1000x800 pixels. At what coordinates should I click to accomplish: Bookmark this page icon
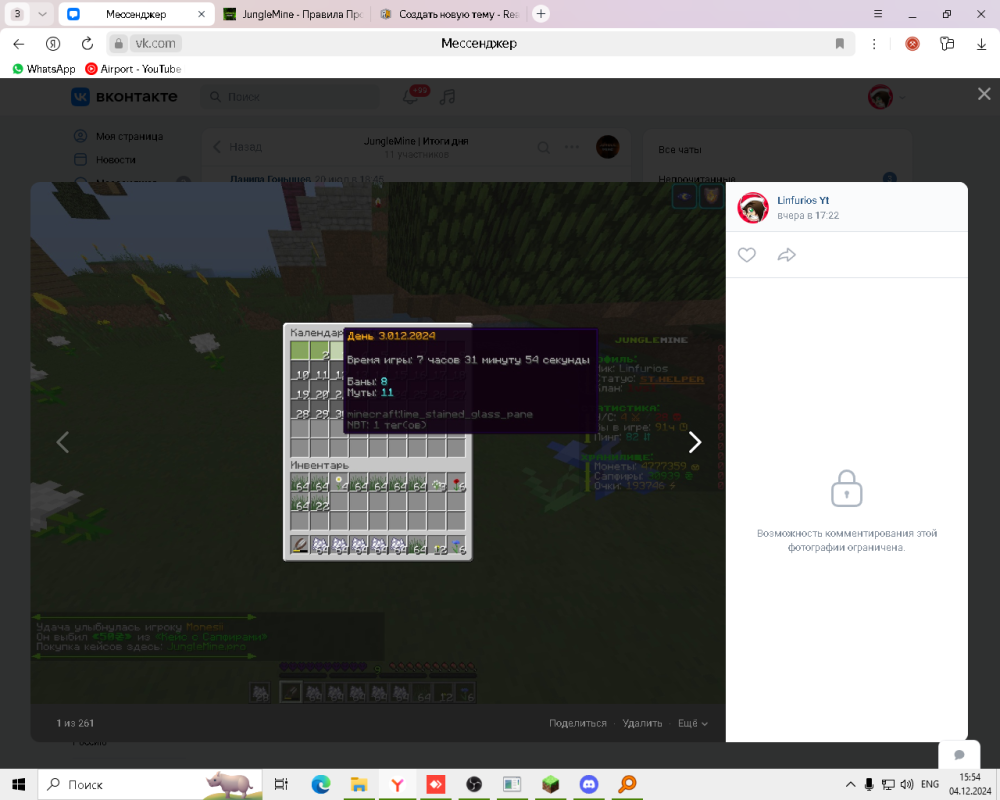point(840,43)
